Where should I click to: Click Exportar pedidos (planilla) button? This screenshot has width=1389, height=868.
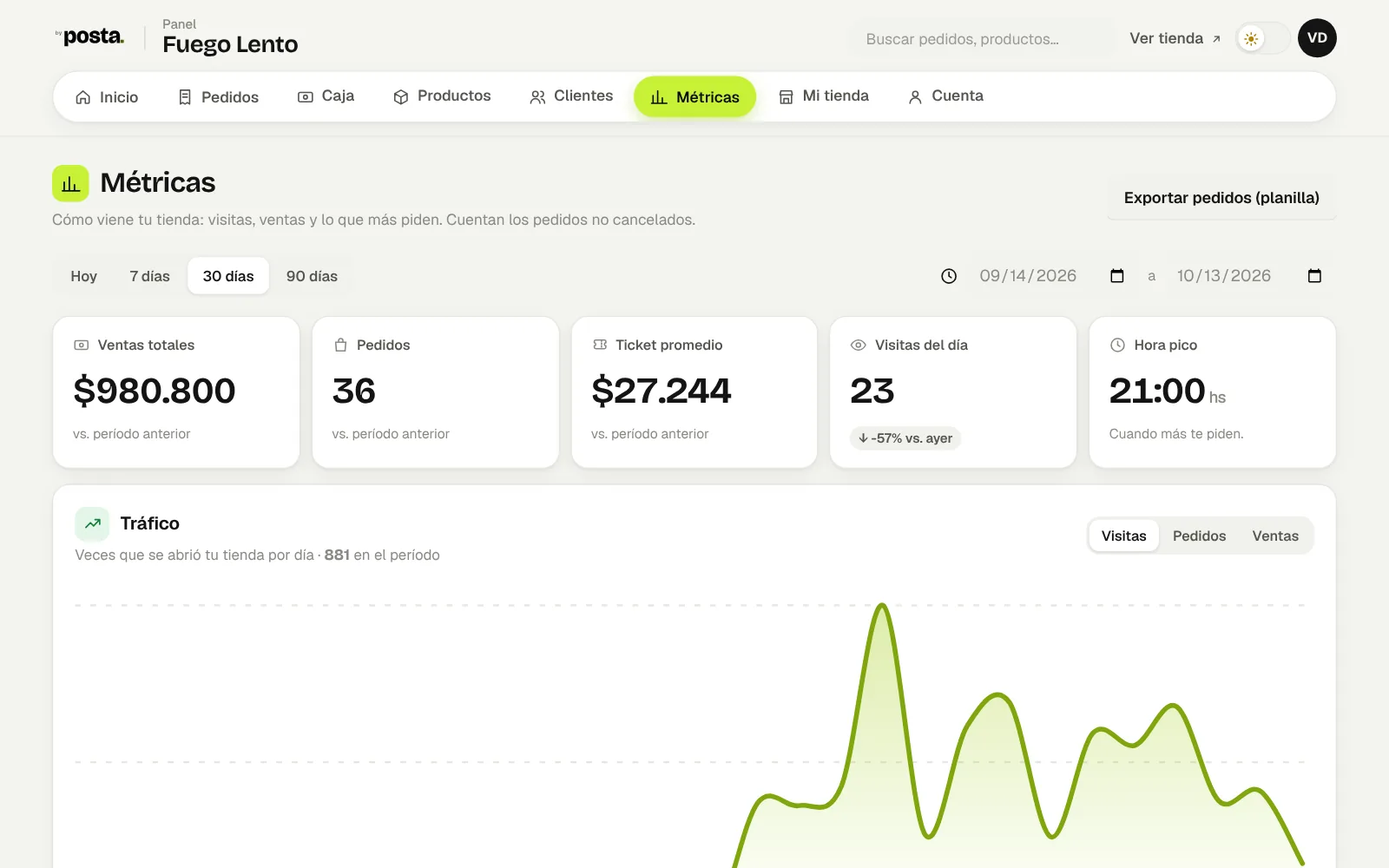pos(1221,198)
